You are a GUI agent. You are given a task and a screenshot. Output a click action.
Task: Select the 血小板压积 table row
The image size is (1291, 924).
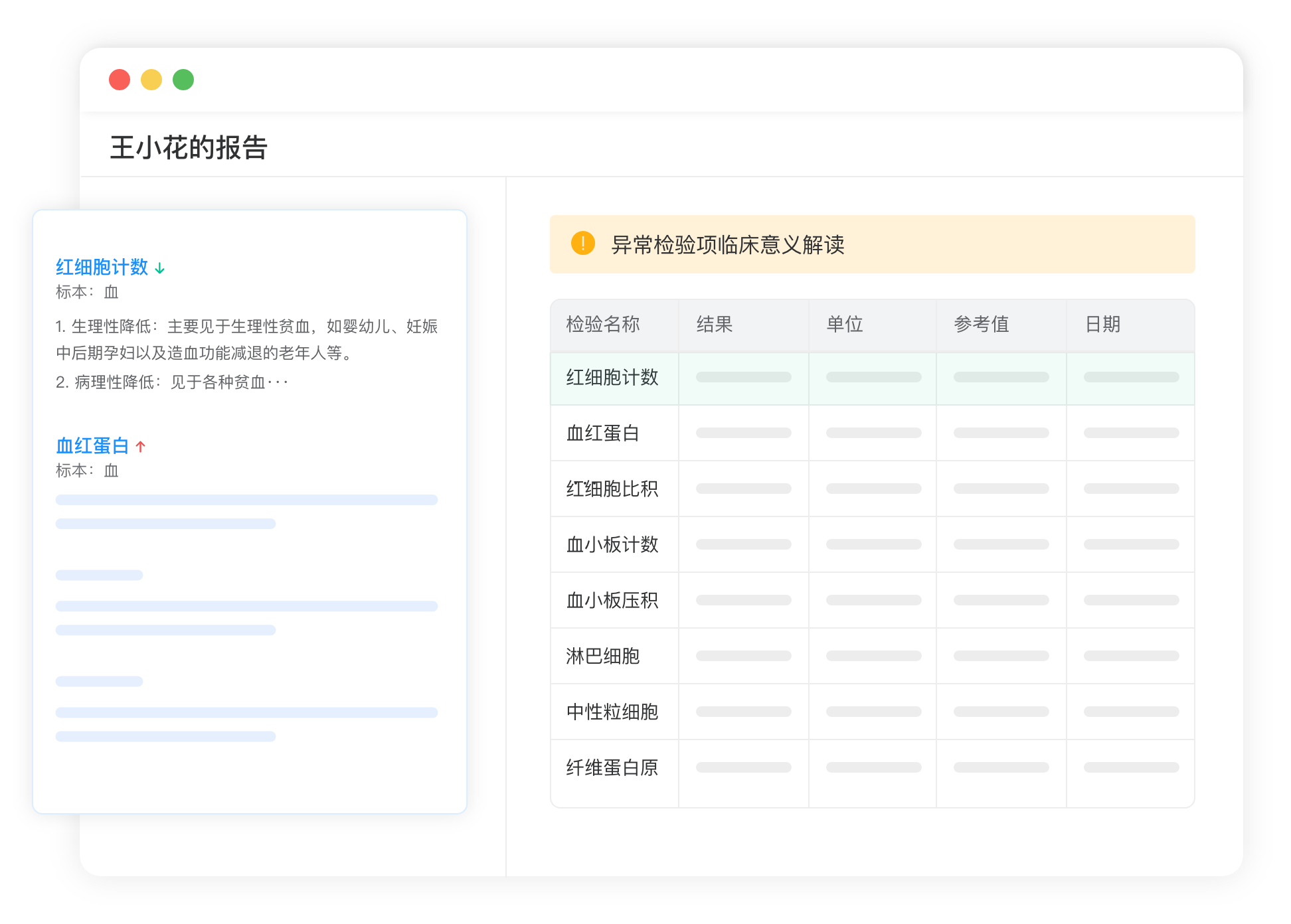(612, 601)
